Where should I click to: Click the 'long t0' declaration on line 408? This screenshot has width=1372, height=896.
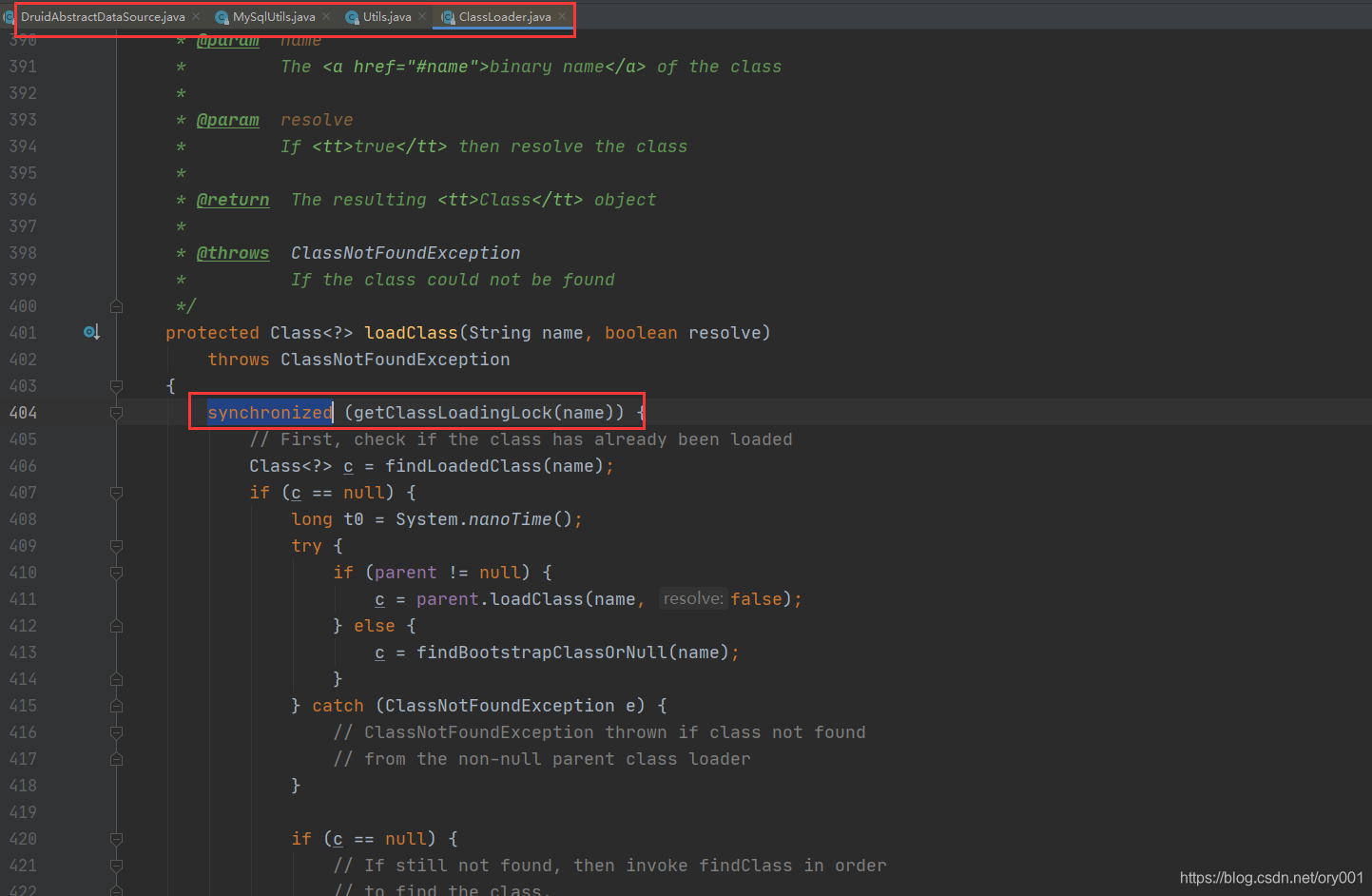[x=327, y=519]
